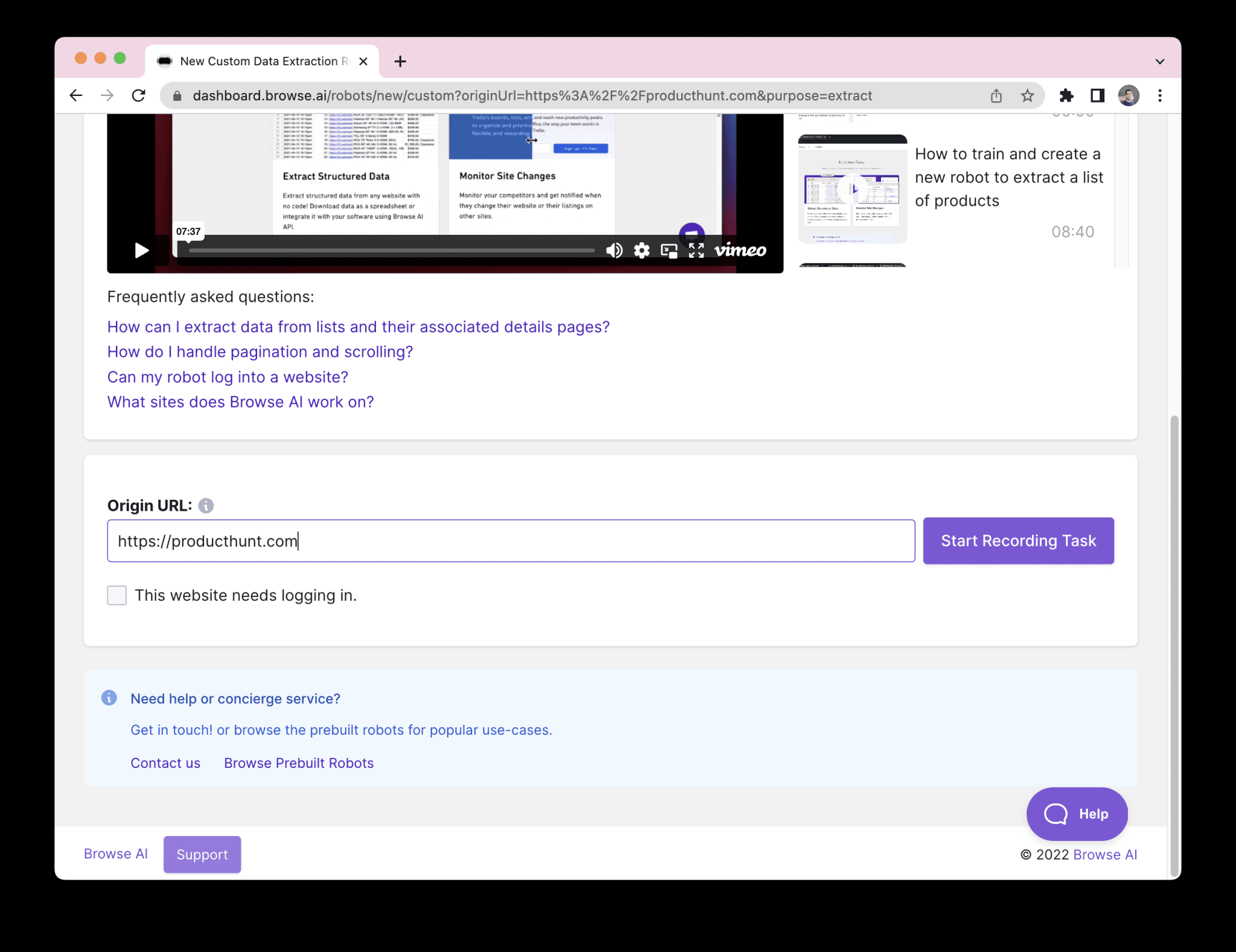The image size is (1236, 952).
Task: Click the Vimeo logo icon on video
Action: tap(740, 250)
